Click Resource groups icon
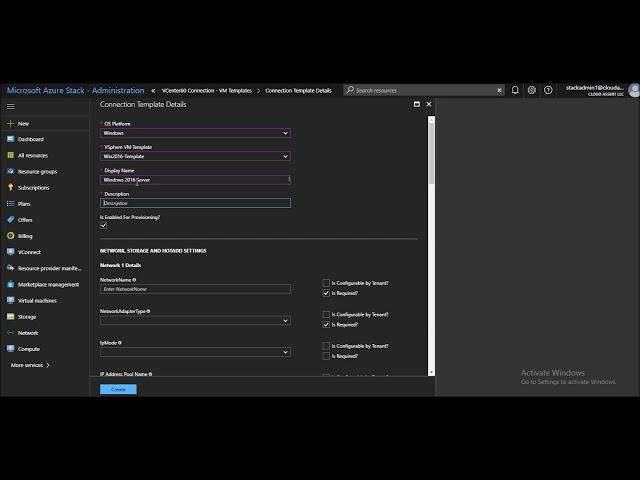Image resolution: width=640 pixels, height=480 pixels. click(11, 171)
